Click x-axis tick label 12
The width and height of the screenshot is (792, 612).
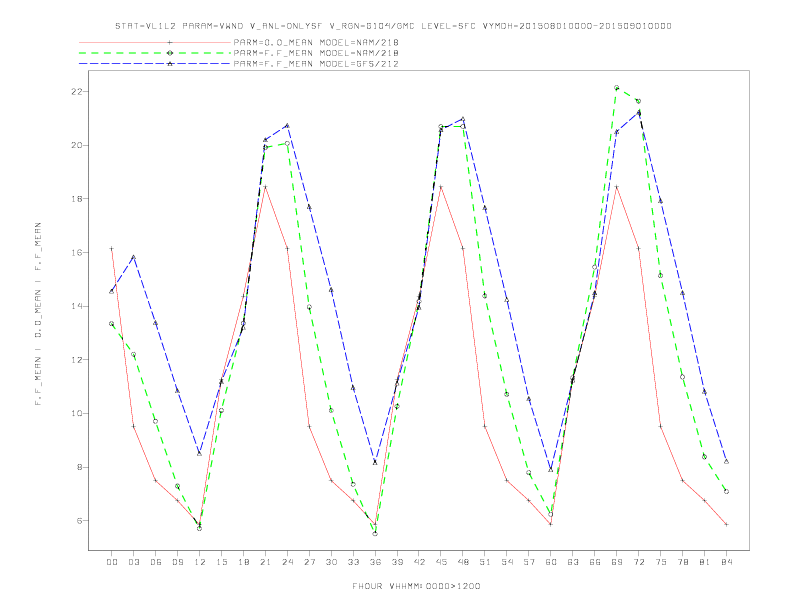[x=200, y=562]
